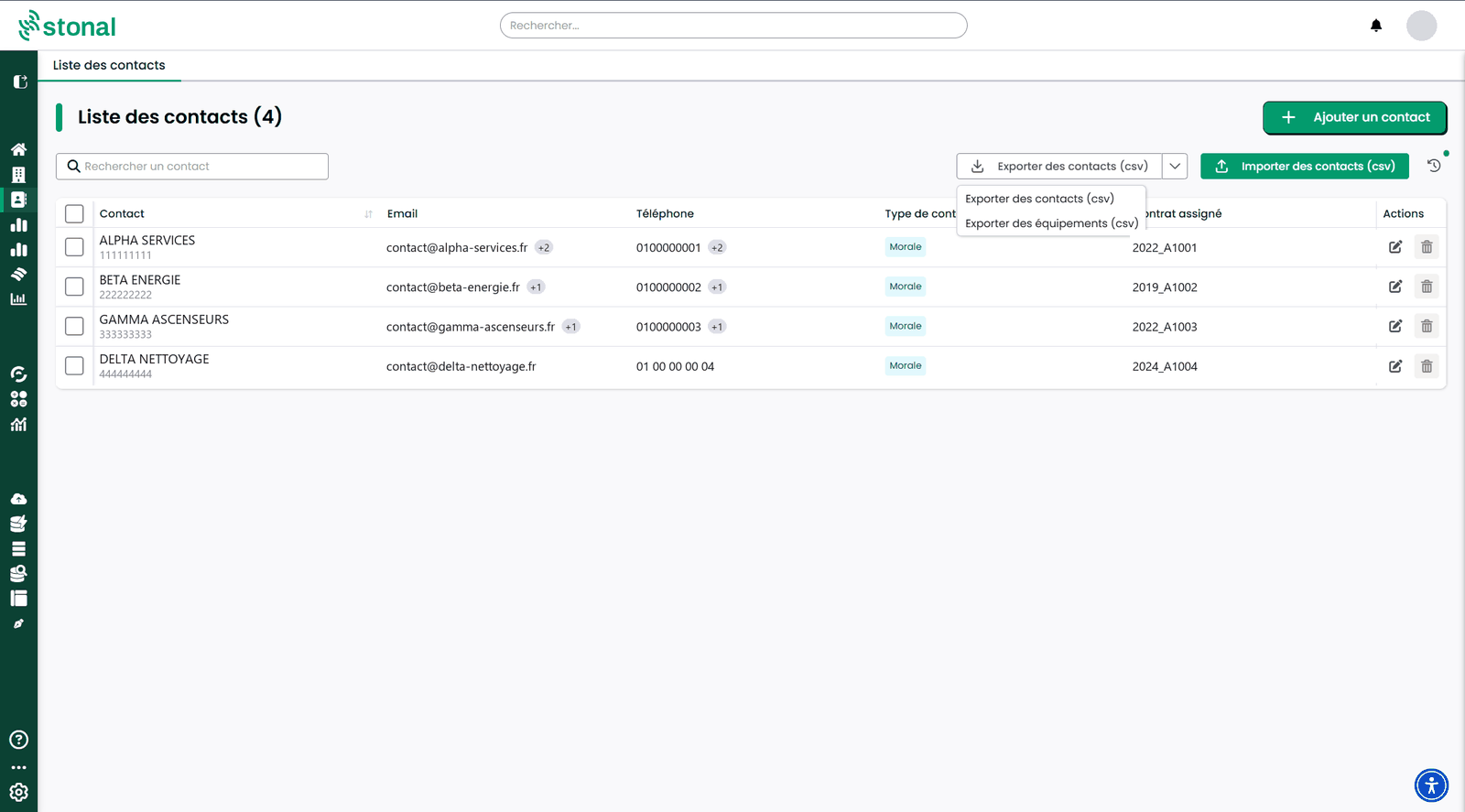Click contract 2024_A1004
The height and width of the screenshot is (812, 1465).
[1165, 366]
